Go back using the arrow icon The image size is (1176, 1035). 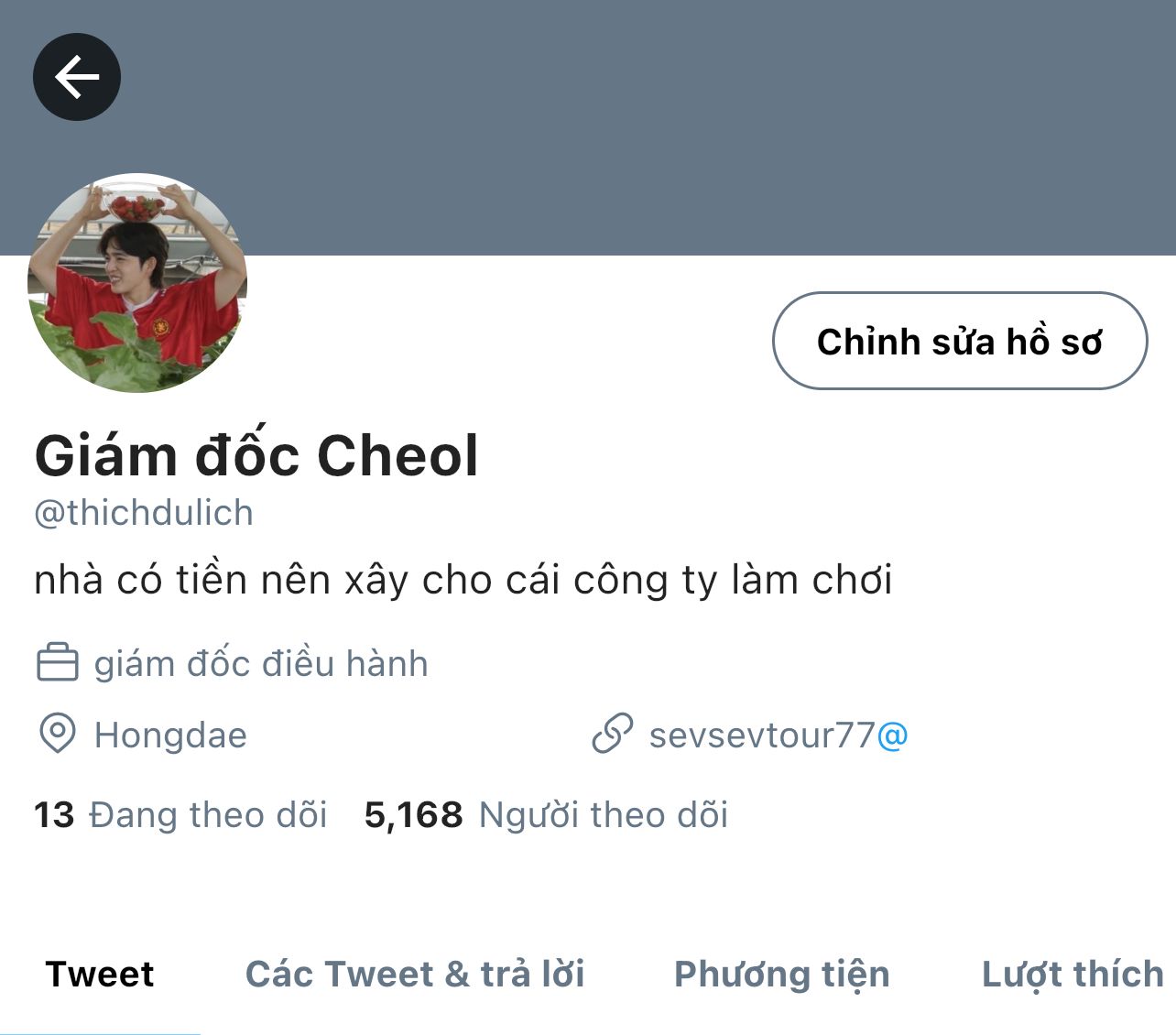pos(77,77)
